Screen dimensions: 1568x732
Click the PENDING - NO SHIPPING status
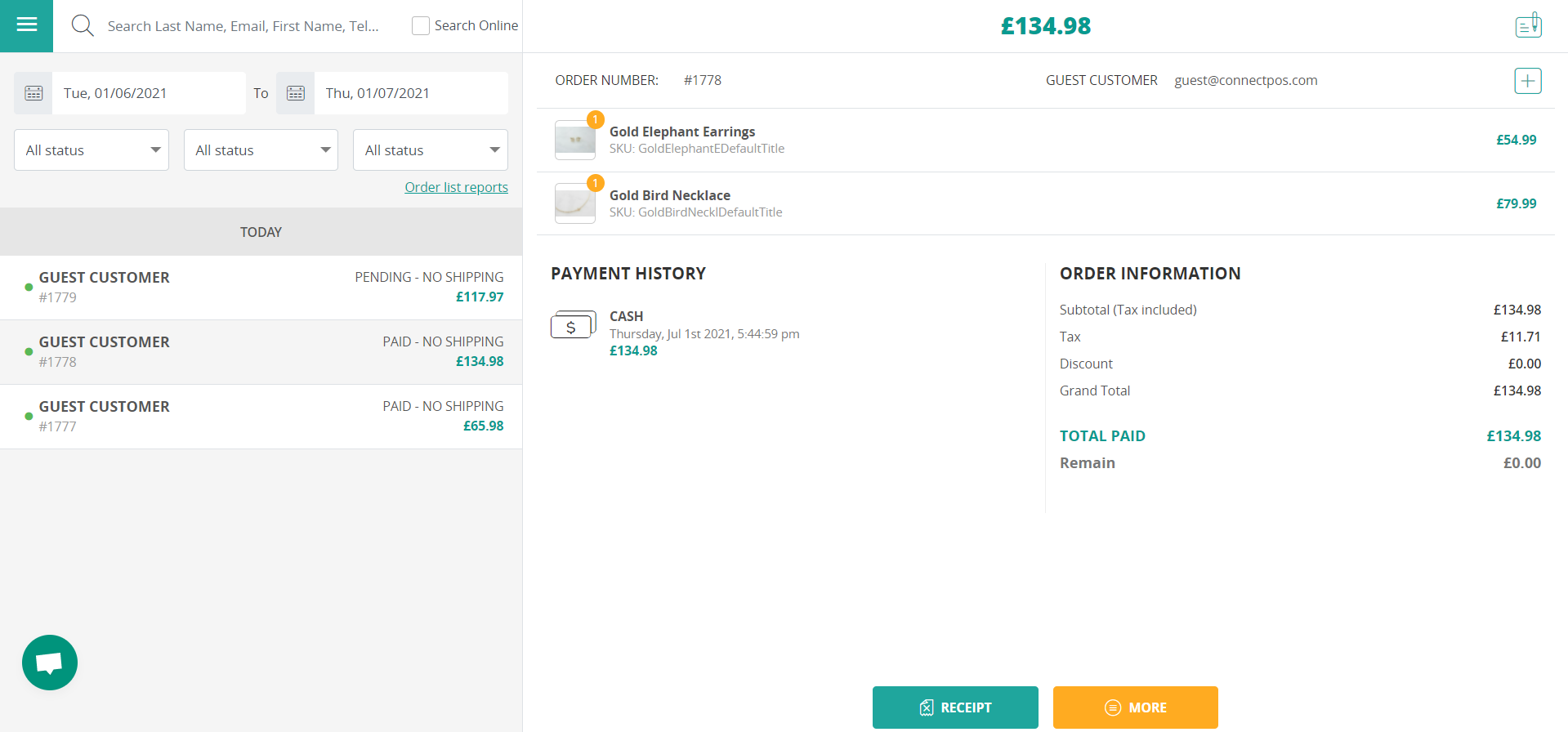pyautogui.click(x=429, y=277)
